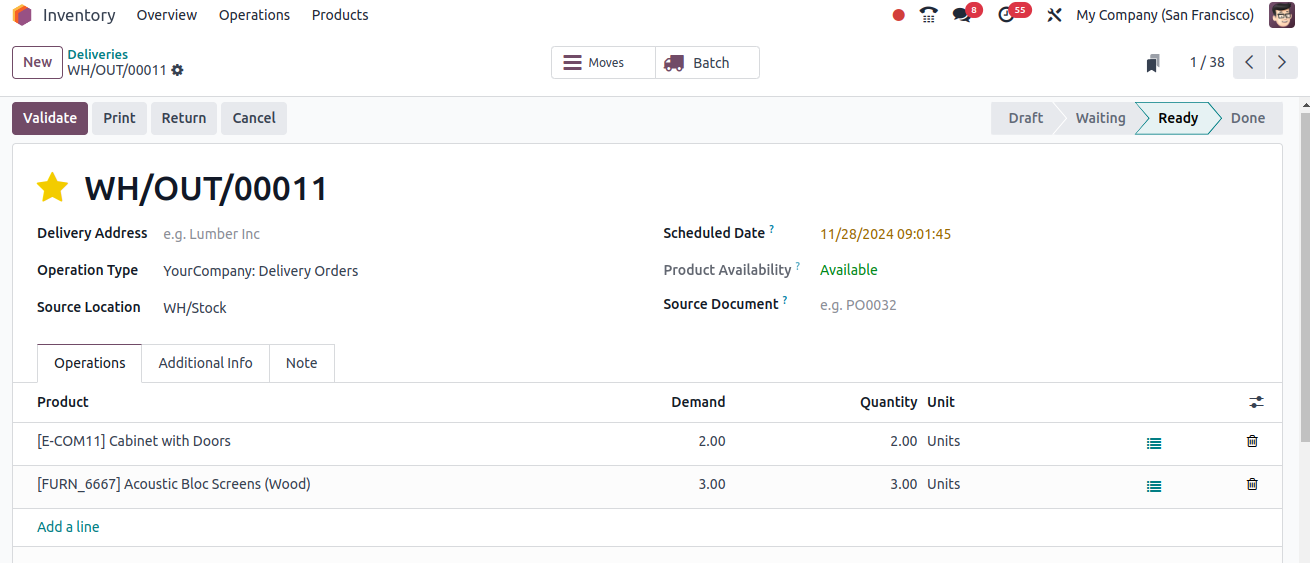Set the status to Done stage
The width and height of the screenshot is (1310, 563).
(1247, 118)
